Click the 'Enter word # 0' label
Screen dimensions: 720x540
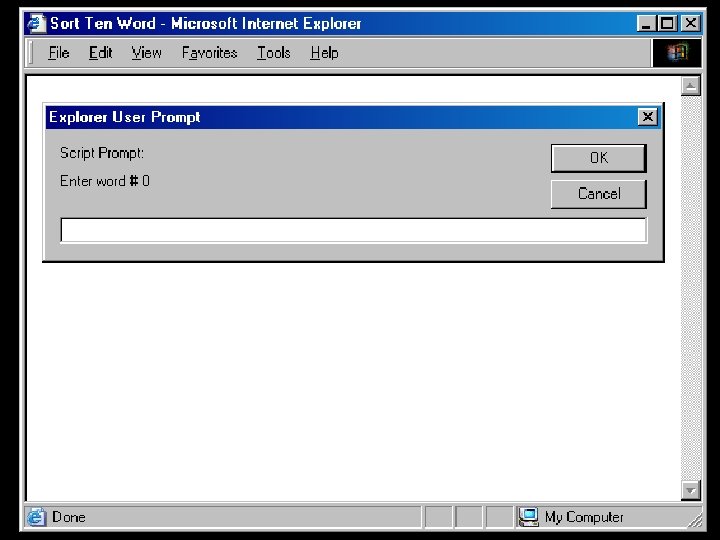pyautogui.click(x=105, y=181)
